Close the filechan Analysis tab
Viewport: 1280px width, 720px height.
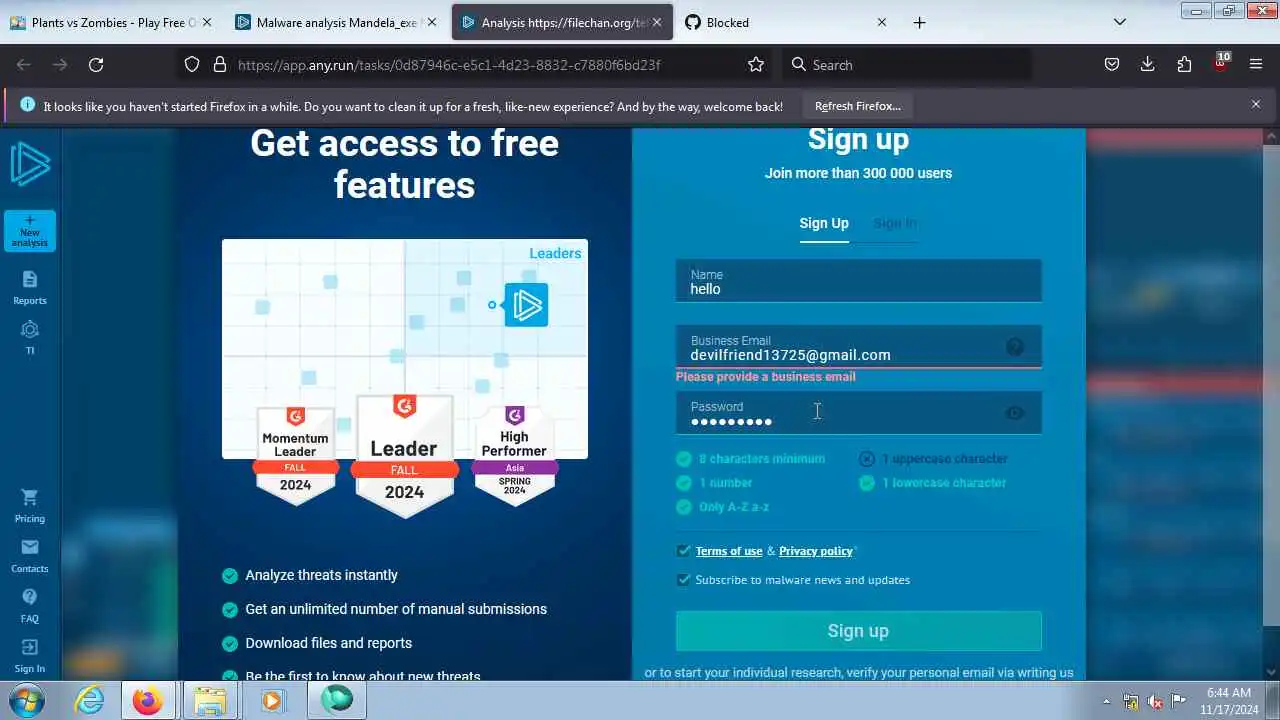(x=657, y=22)
